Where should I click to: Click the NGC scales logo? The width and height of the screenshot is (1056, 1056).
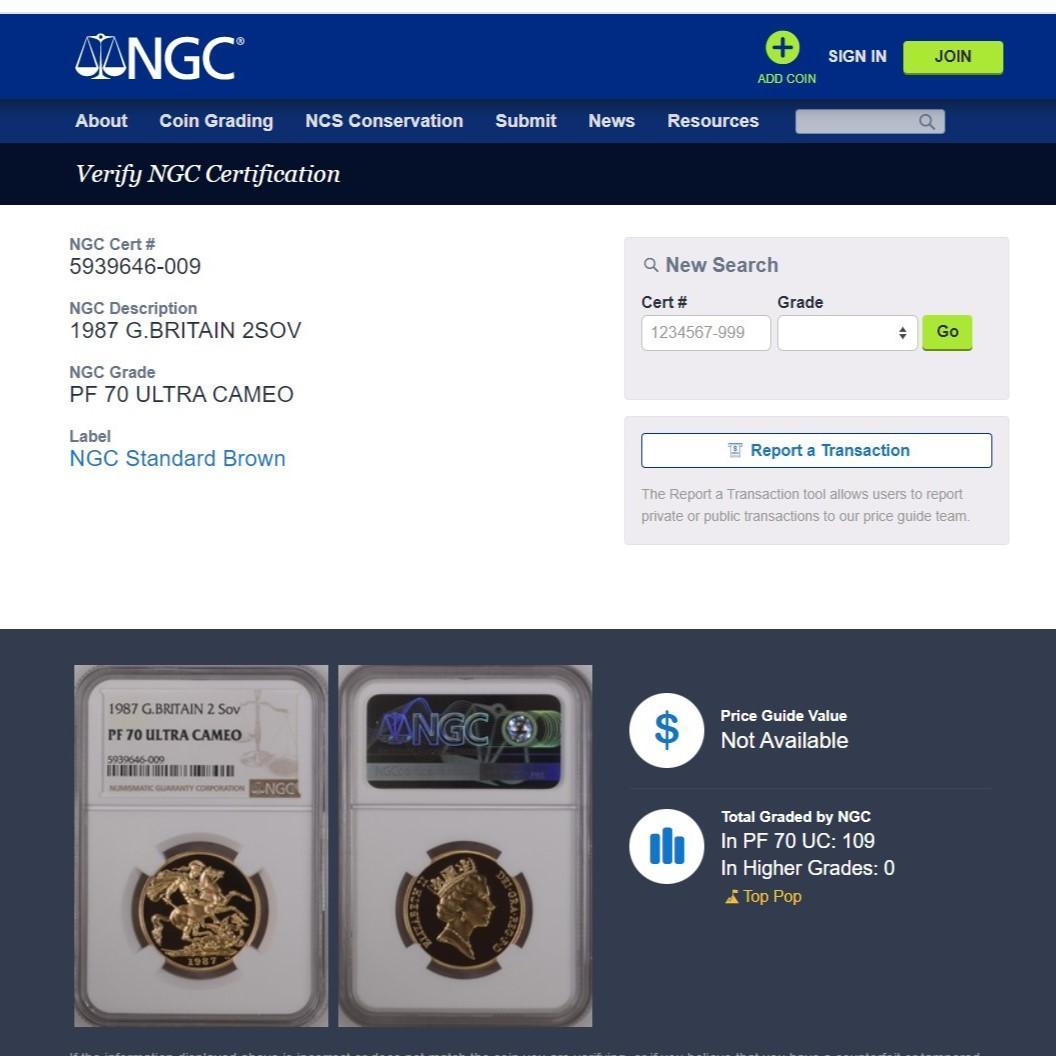(160, 57)
